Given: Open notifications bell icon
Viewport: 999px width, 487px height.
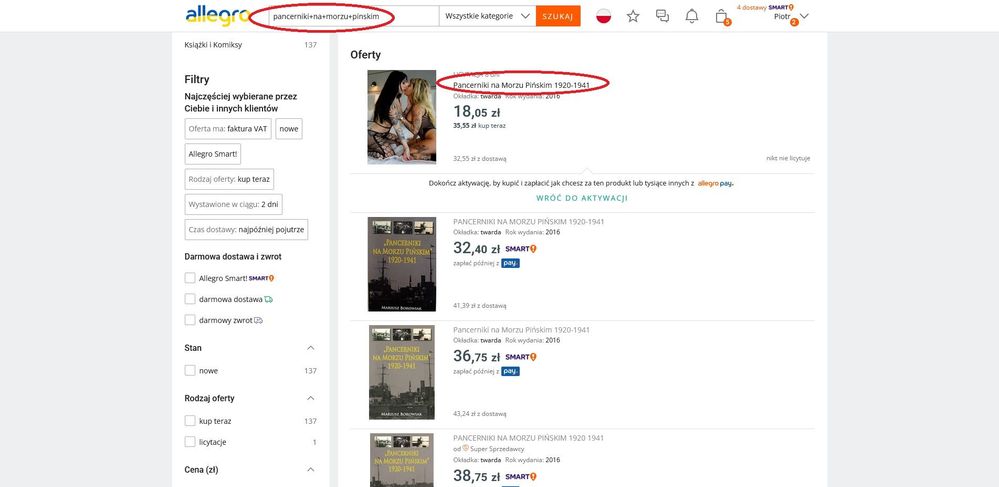Looking at the screenshot, I should tap(692, 17).
